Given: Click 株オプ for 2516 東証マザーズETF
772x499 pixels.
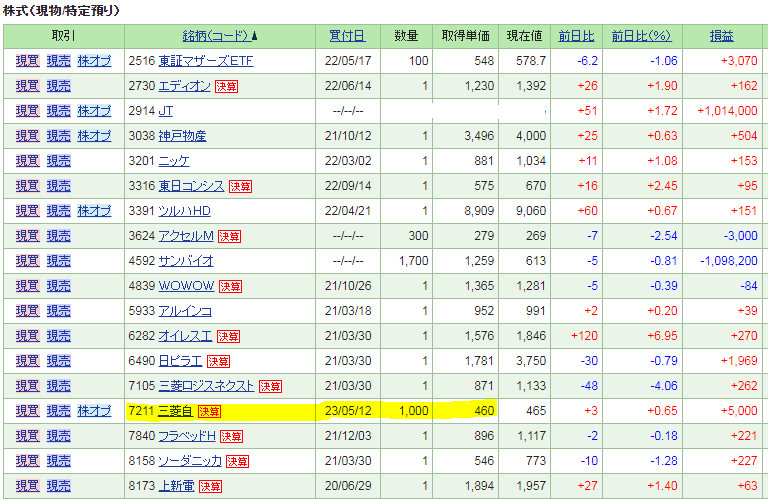Looking at the screenshot, I should click(94, 61).
